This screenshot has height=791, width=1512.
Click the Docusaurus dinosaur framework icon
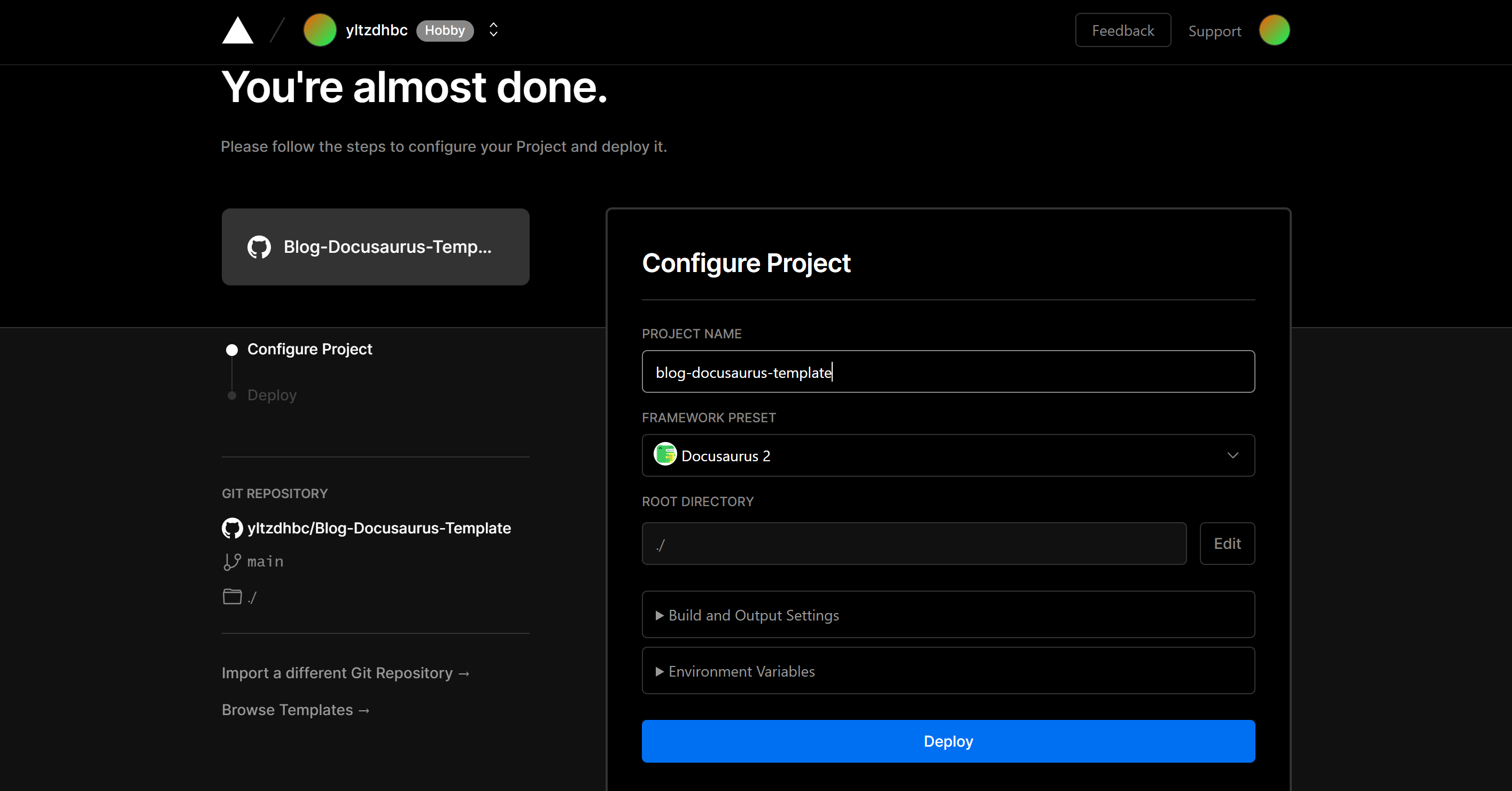pos(665,455)
